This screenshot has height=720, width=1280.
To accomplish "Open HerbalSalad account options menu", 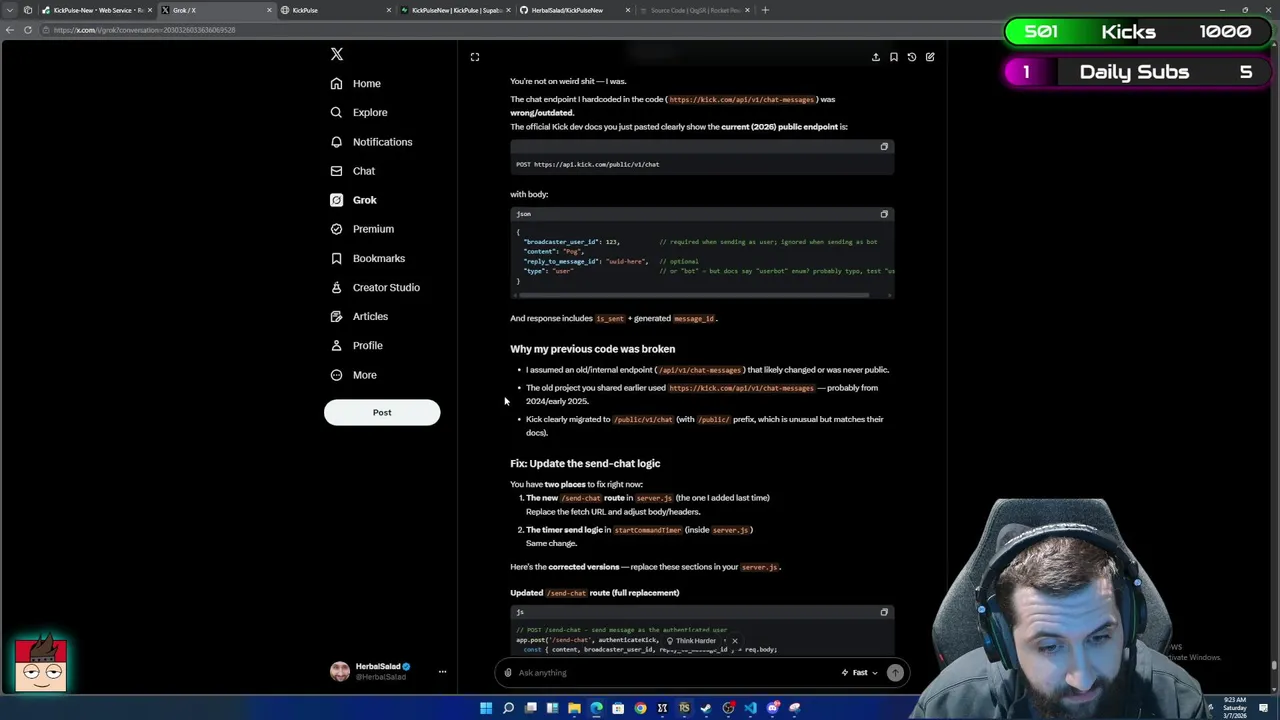I will tap(442, 672).
